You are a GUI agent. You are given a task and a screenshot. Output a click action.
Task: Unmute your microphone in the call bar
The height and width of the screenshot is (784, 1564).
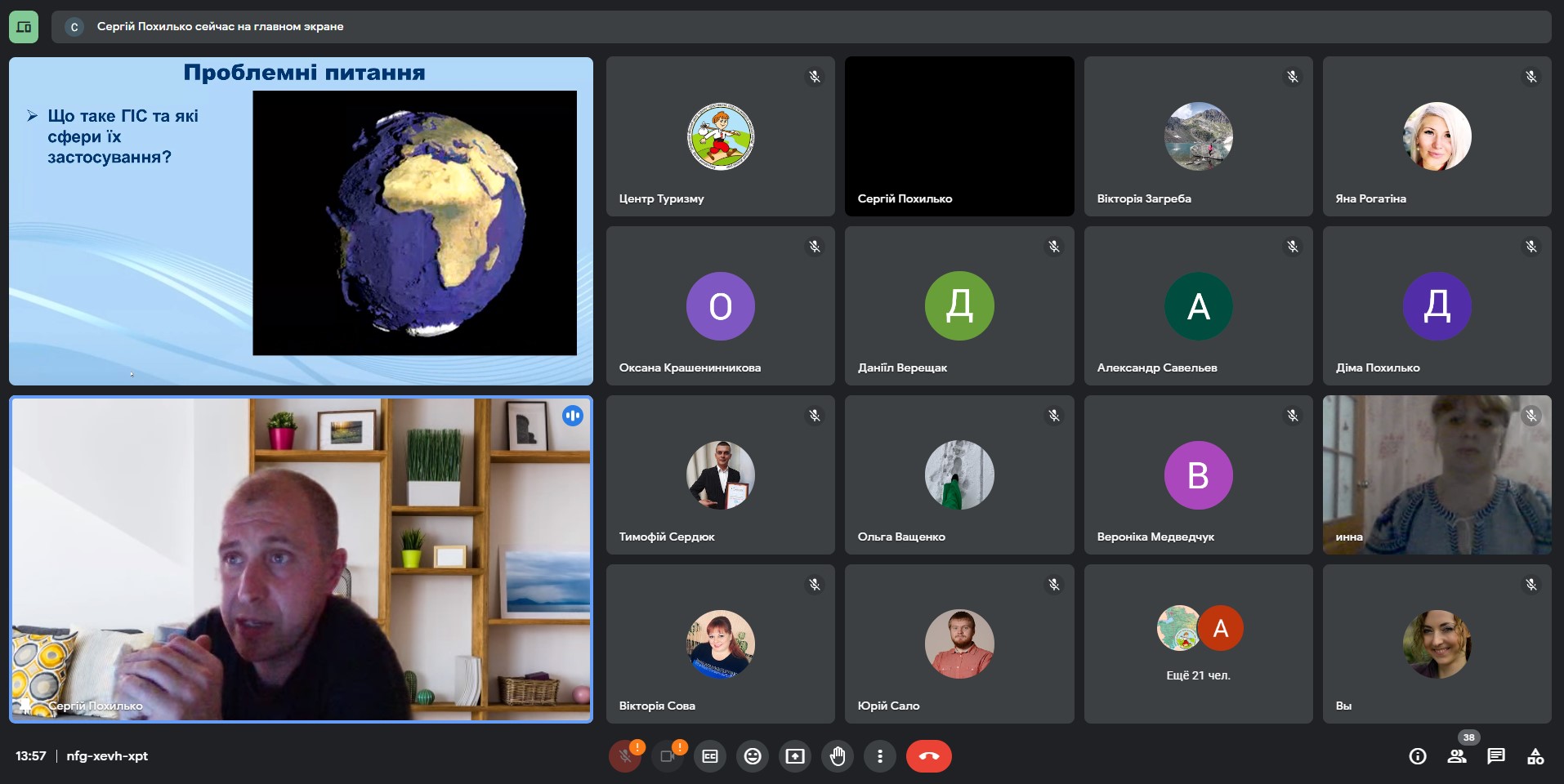pyautogui.click(x=625, y=756)
